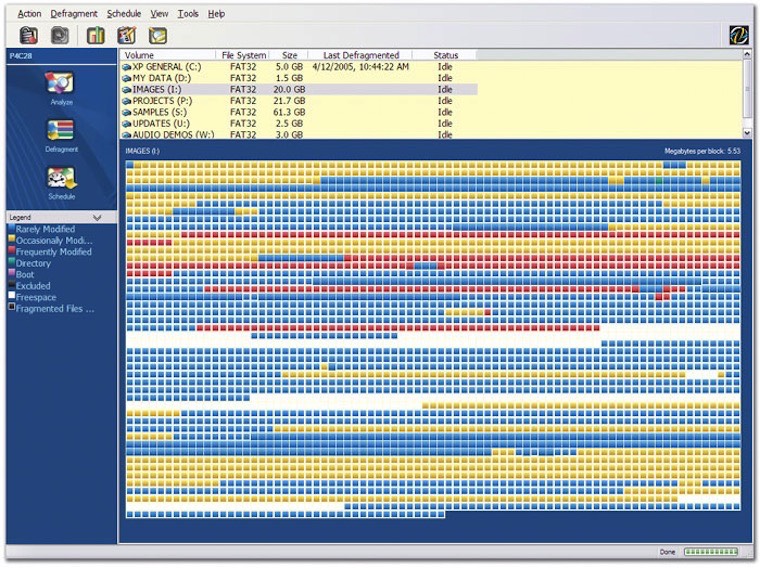The height and width of the screenshot is (568, 760).
Task: Click the toolbar icon with pencil and grid
Action: coord(127,35)
